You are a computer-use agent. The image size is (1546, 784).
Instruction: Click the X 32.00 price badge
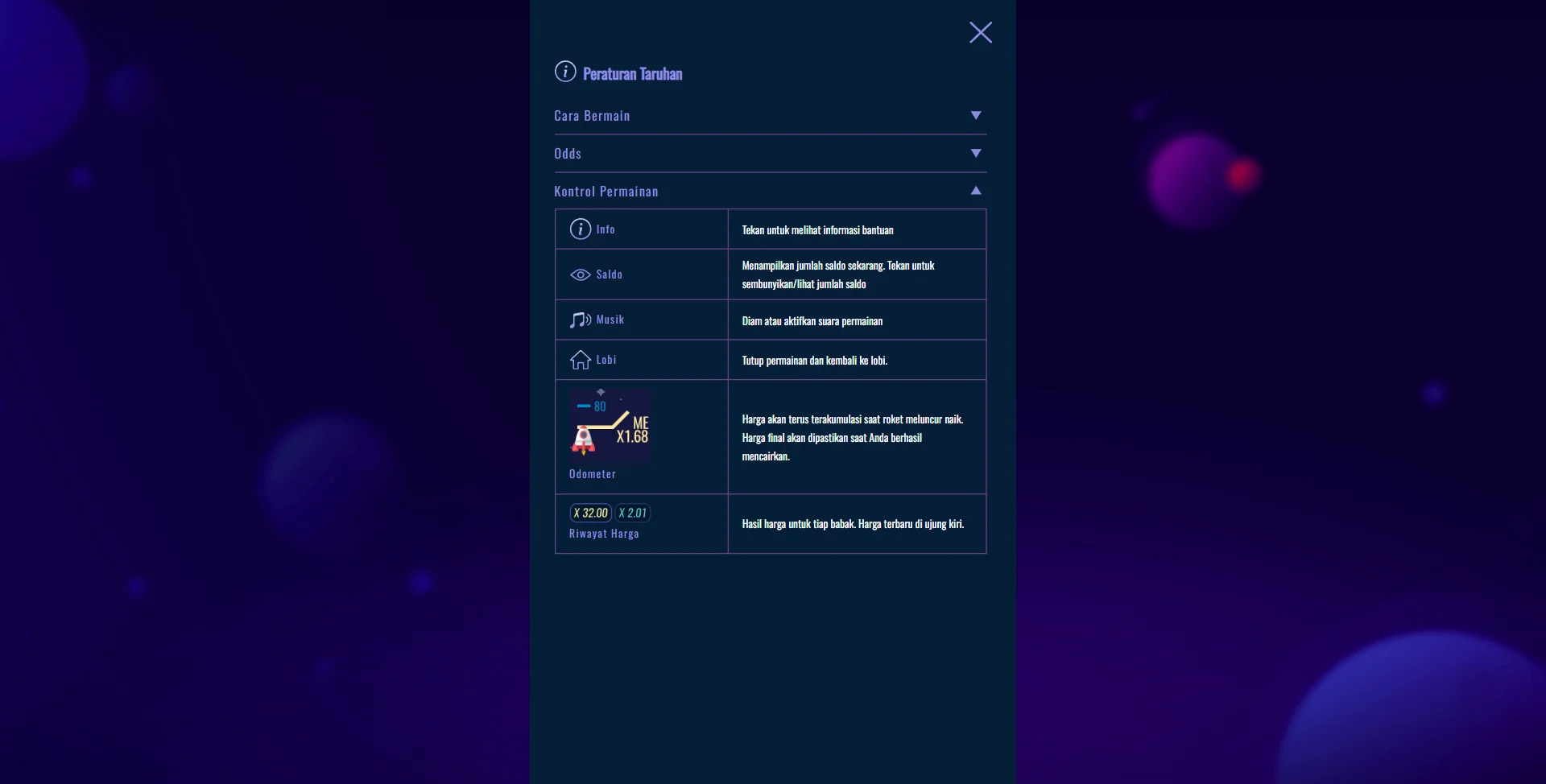pyautogui.click(x=590, y=513)
